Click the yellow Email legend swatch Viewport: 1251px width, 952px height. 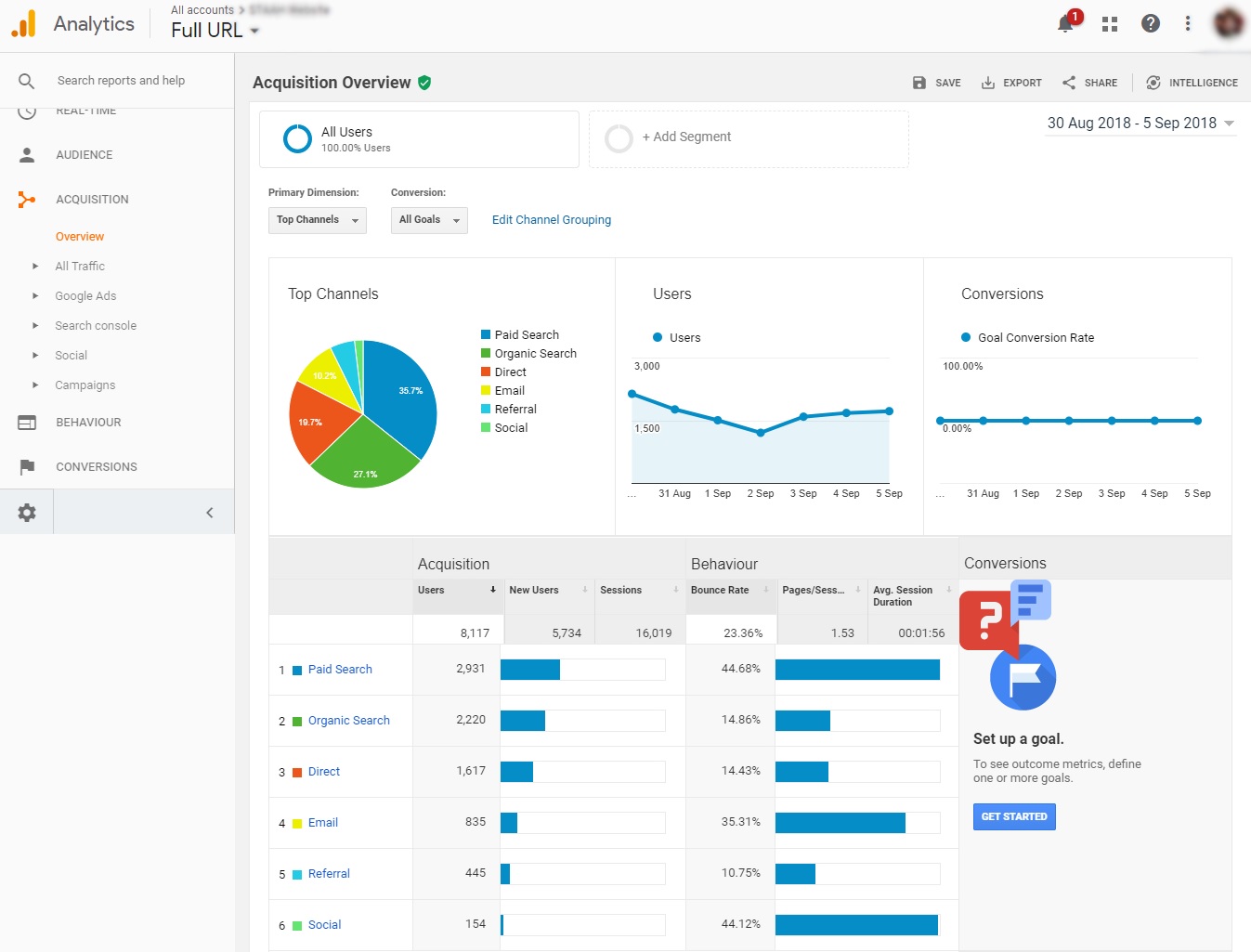click(x=486, y=390)
